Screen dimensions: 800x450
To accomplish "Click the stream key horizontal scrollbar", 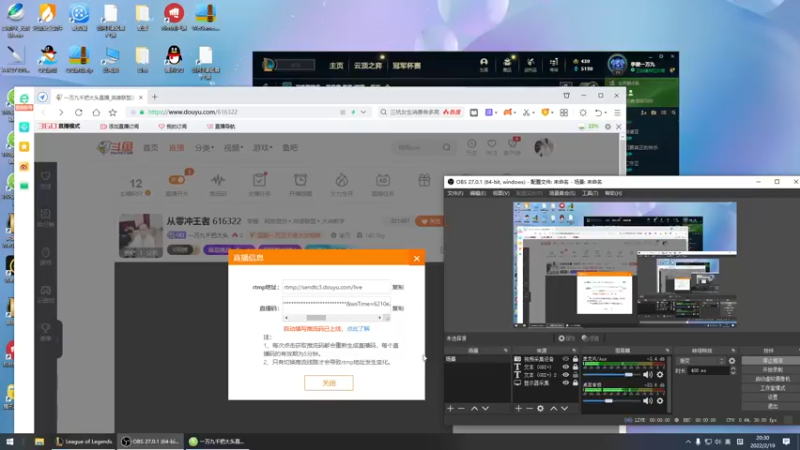I will tap(332, 318).
